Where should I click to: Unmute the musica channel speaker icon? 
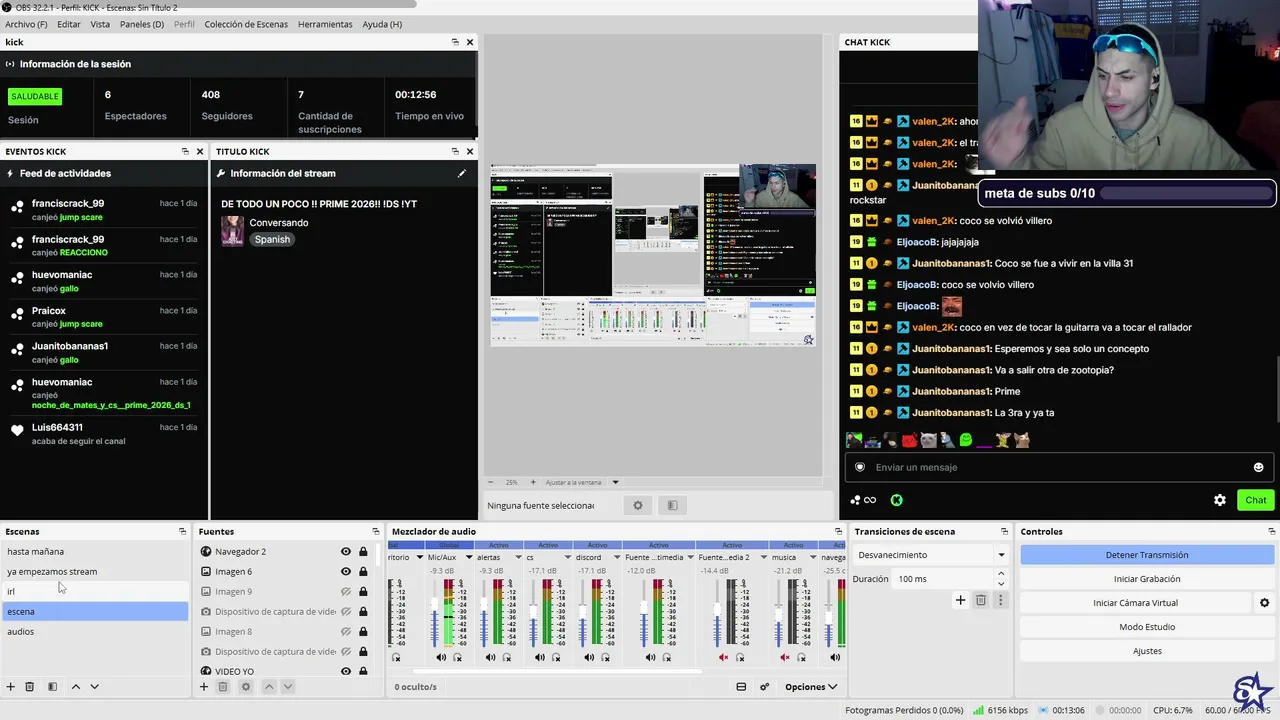[x=785, y=657]
